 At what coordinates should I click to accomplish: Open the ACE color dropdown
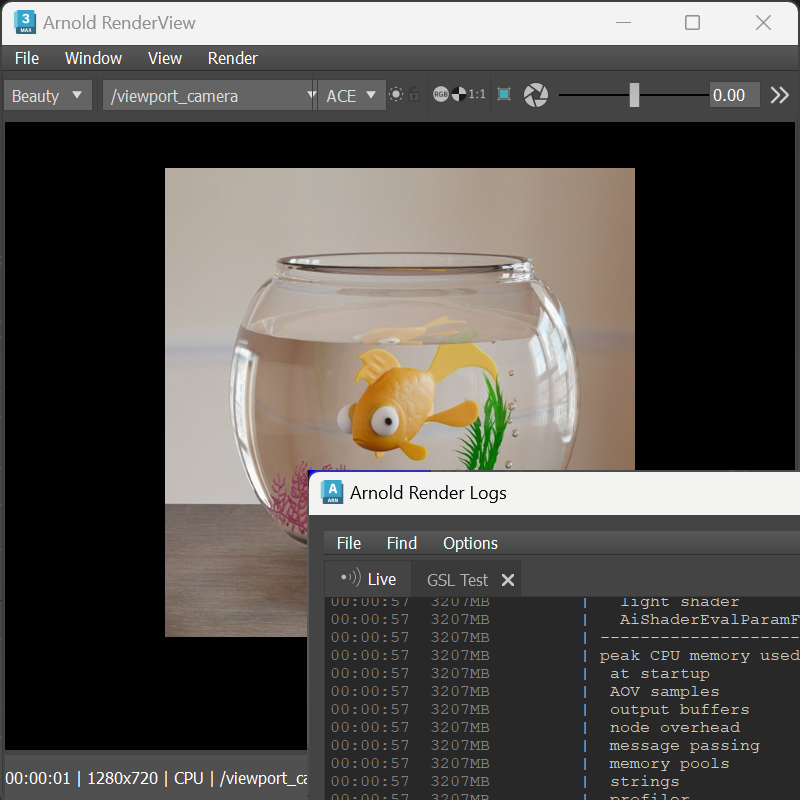coord(352,95)
